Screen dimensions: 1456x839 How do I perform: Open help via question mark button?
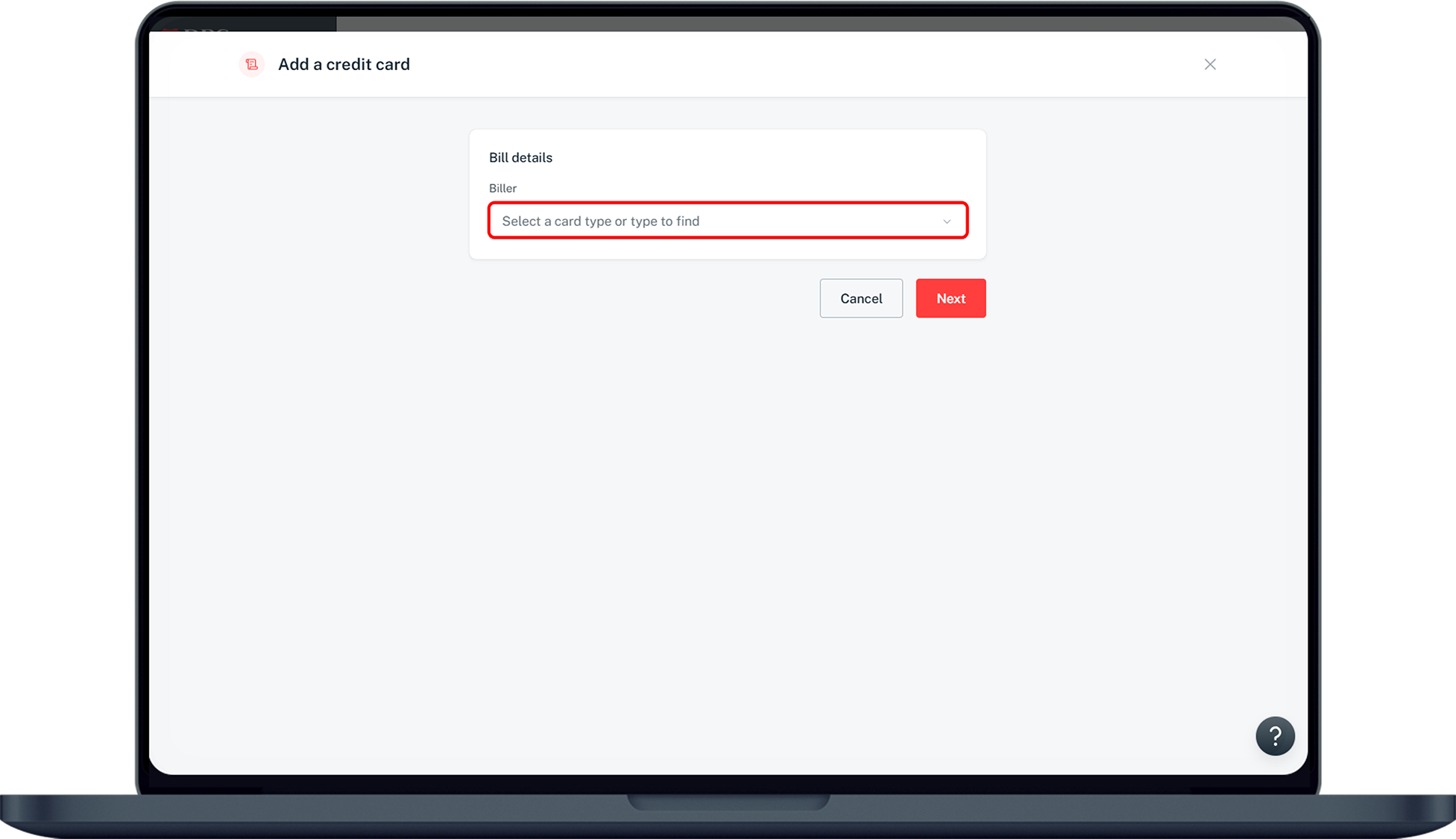[1275, 736]
